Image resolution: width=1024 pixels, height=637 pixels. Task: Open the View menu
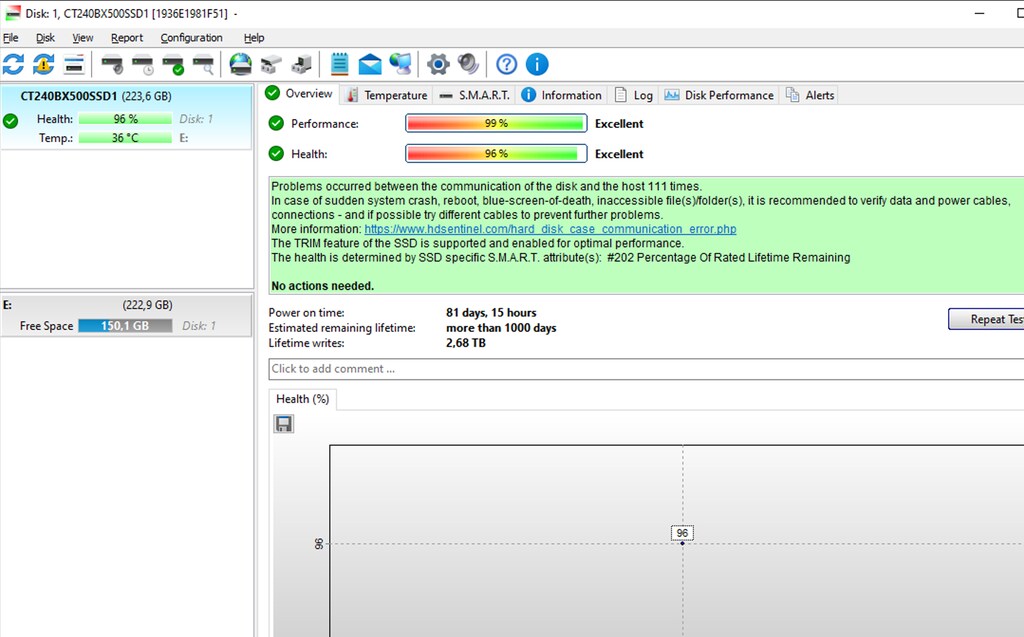coord(82,38)
